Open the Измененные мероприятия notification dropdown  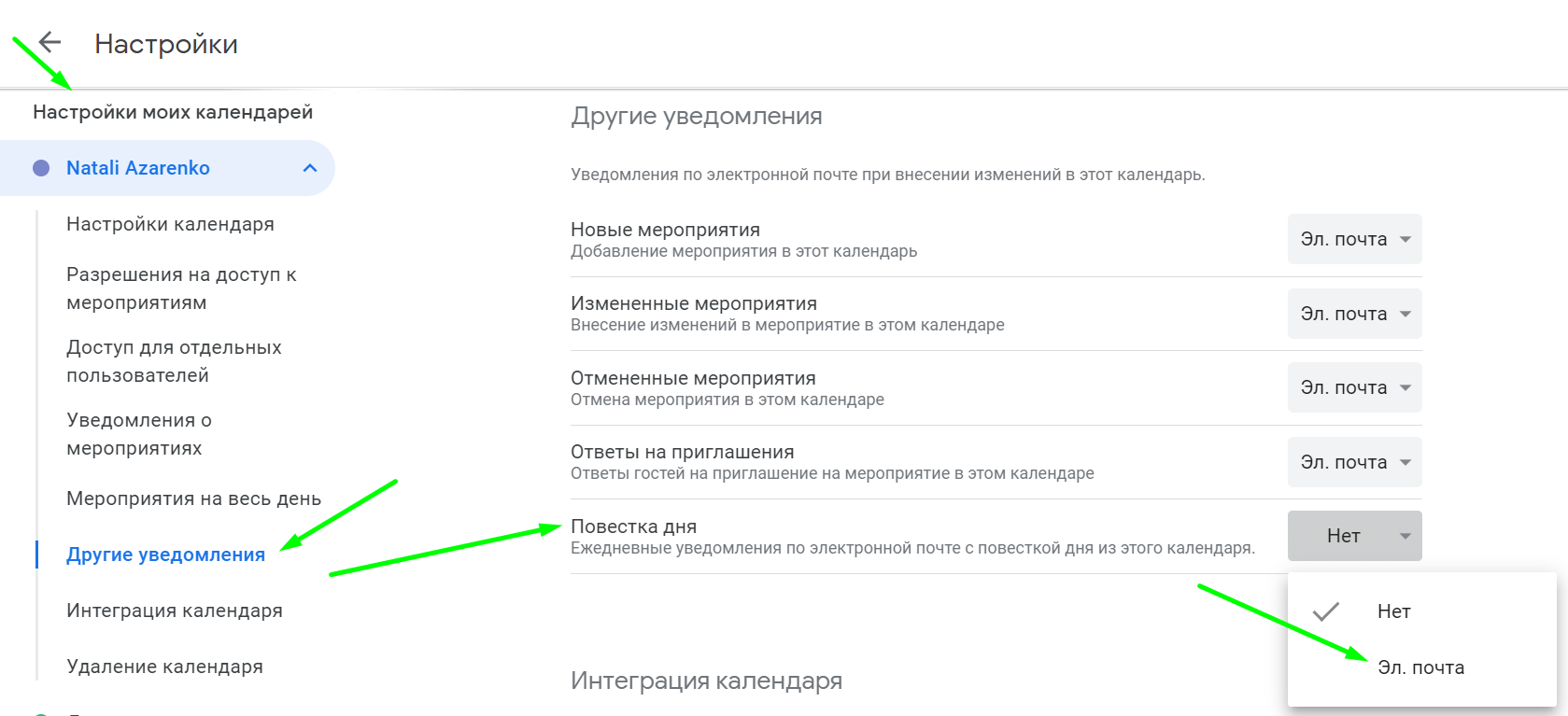(x=1354, y=314)
